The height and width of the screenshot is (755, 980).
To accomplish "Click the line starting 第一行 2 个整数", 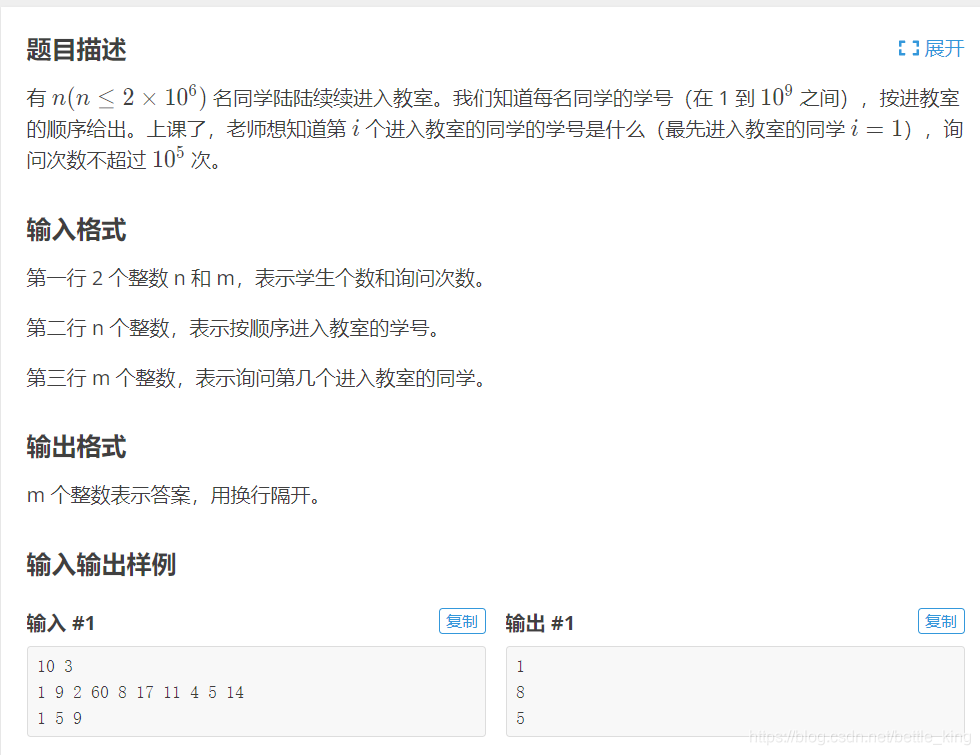I will pyautogui.click(x=256, y=278).
